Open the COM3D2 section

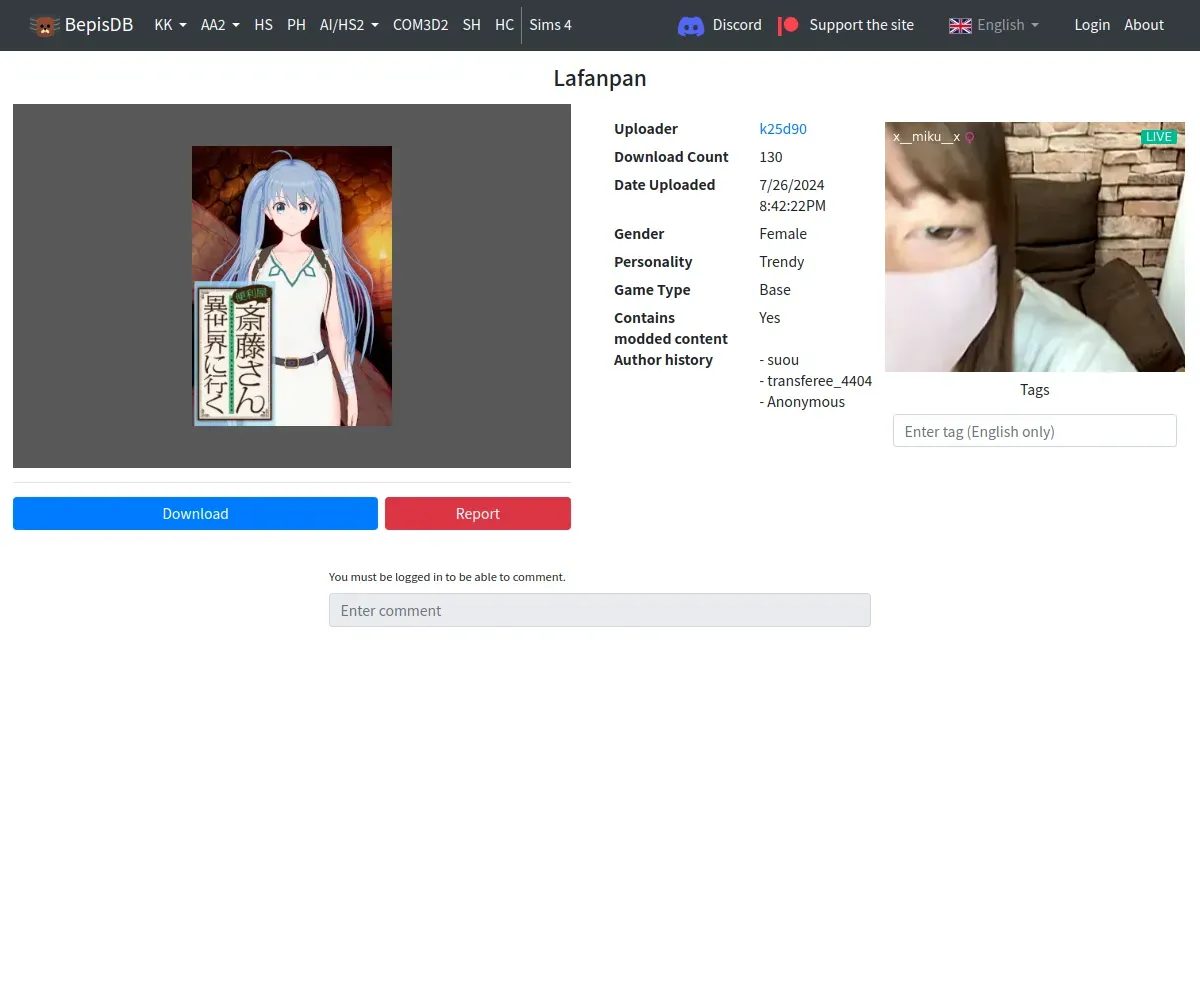pos(420,25)
